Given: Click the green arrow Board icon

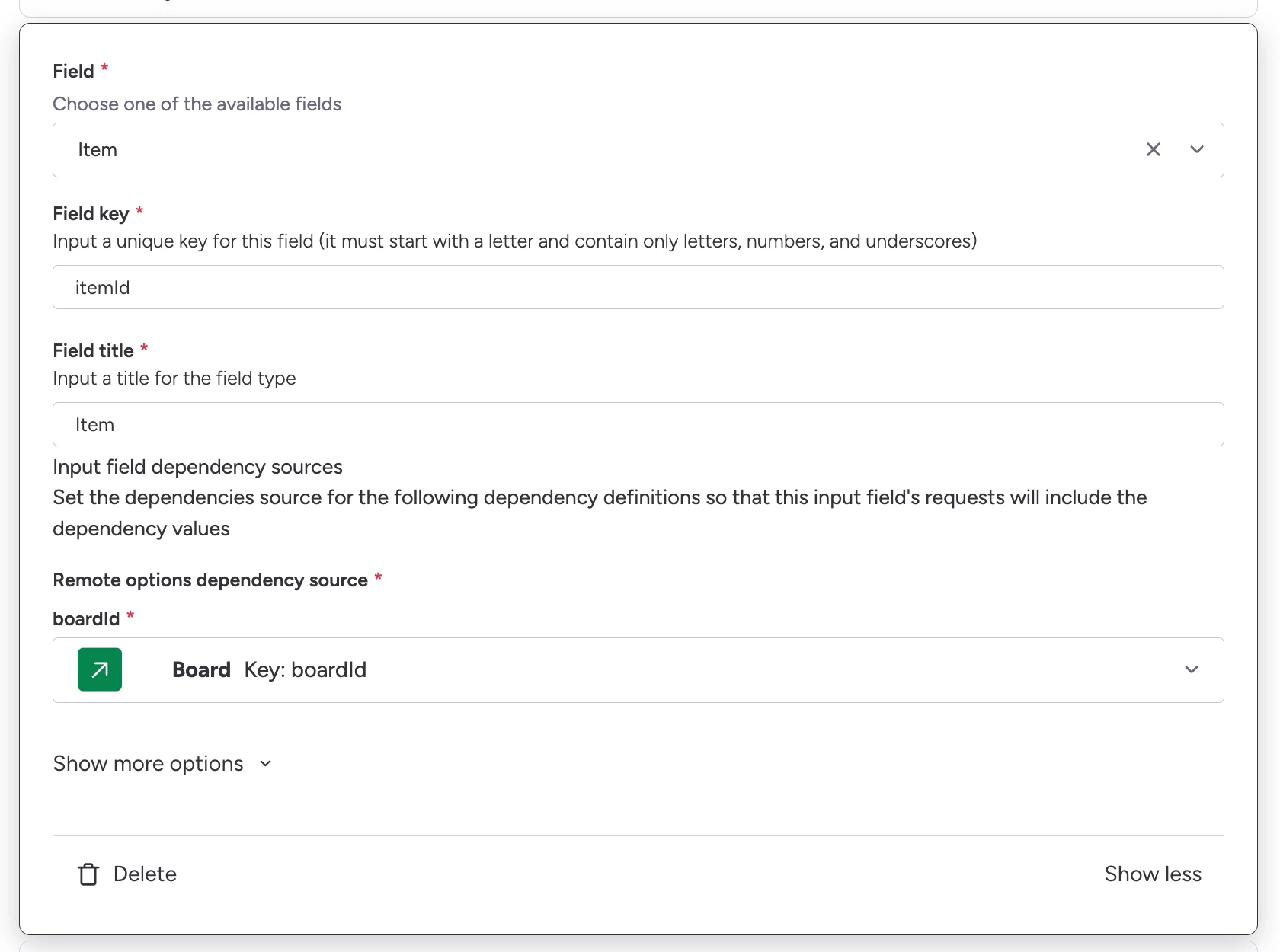Looking at the screenshot, I should tap(100, 669).
